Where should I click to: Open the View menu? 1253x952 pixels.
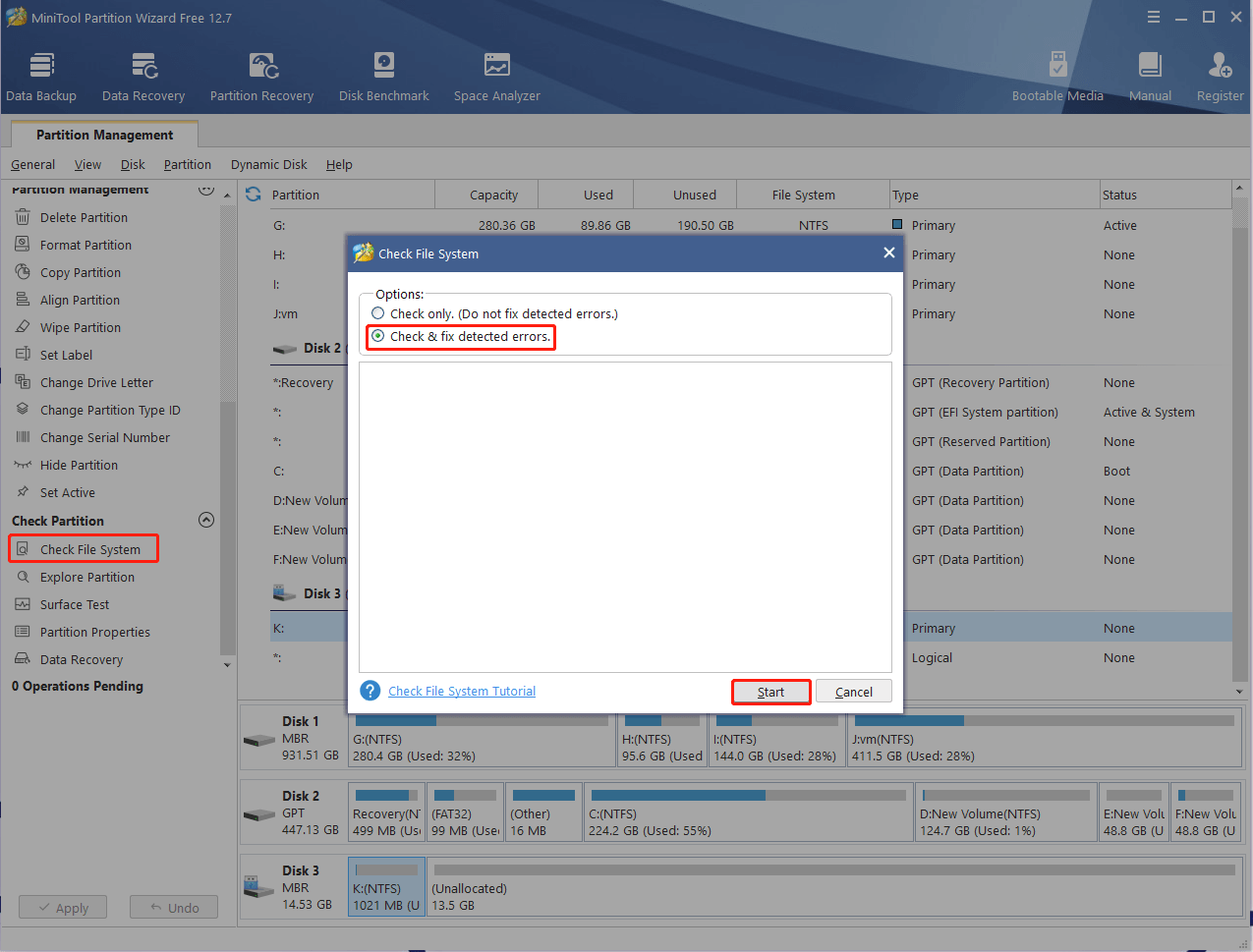[x=87, y=165]
